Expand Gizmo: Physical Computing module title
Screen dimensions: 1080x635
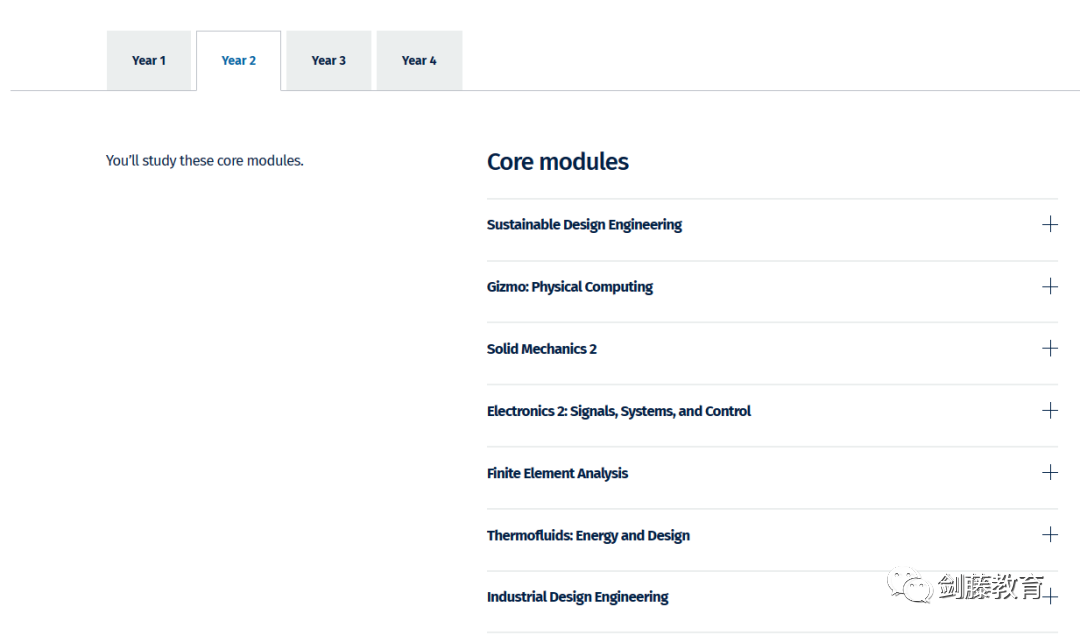pos(569,287)
